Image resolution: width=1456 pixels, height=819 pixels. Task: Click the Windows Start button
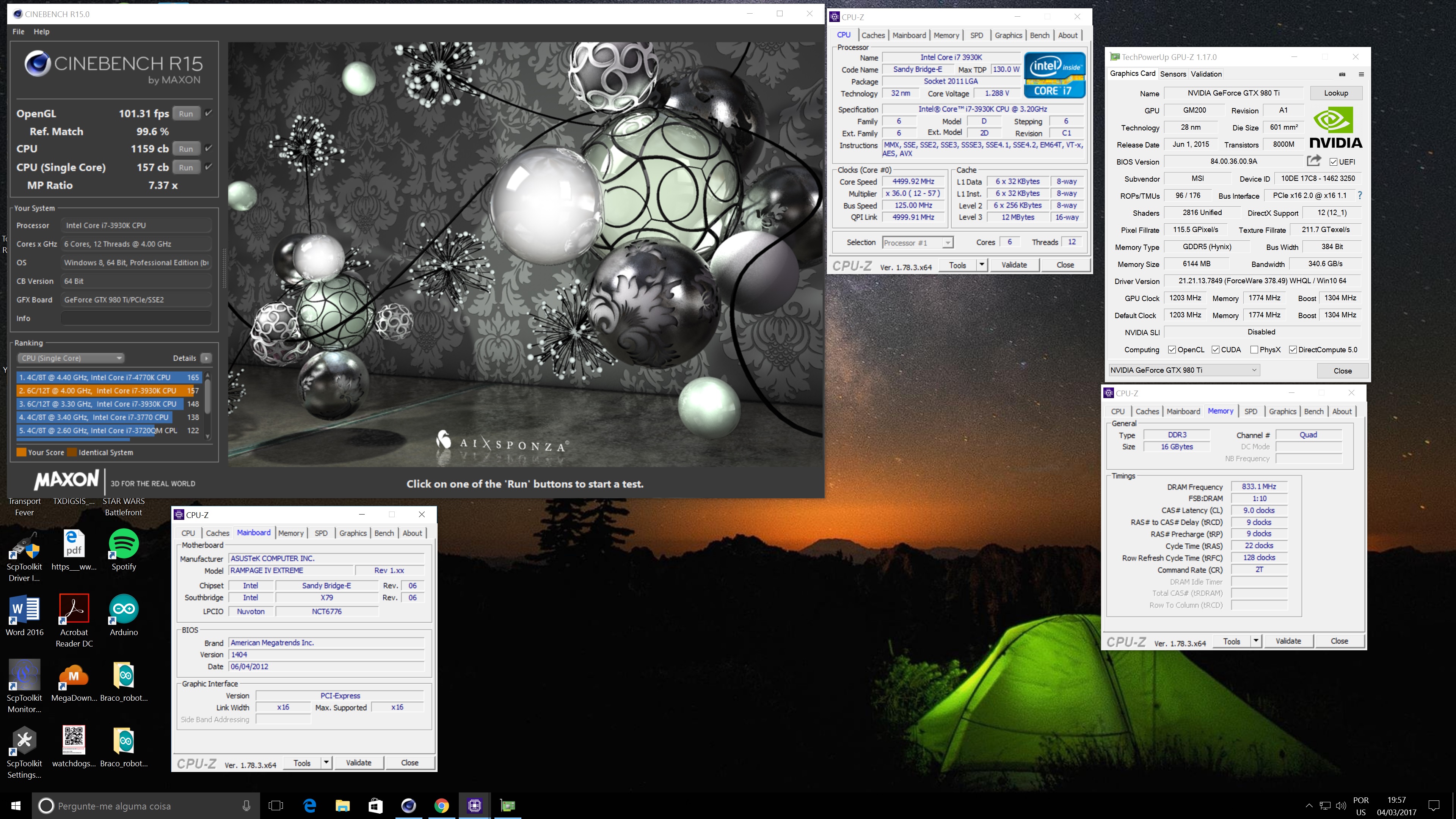pos(16,805)
